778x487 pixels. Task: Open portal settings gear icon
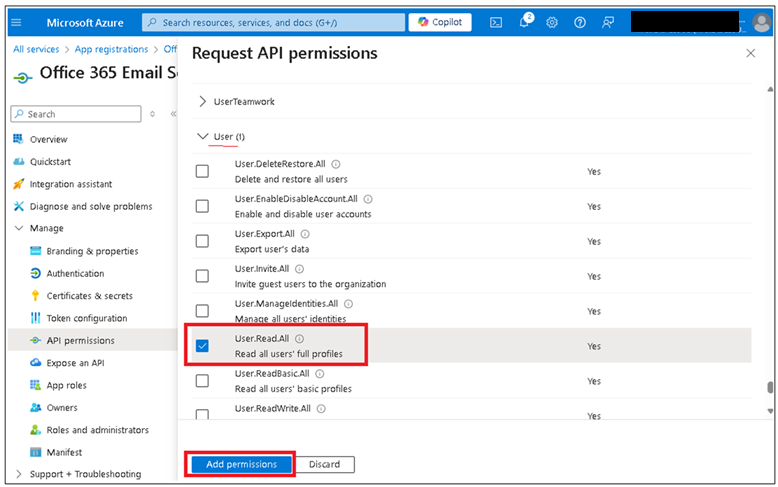coord(552,22)
